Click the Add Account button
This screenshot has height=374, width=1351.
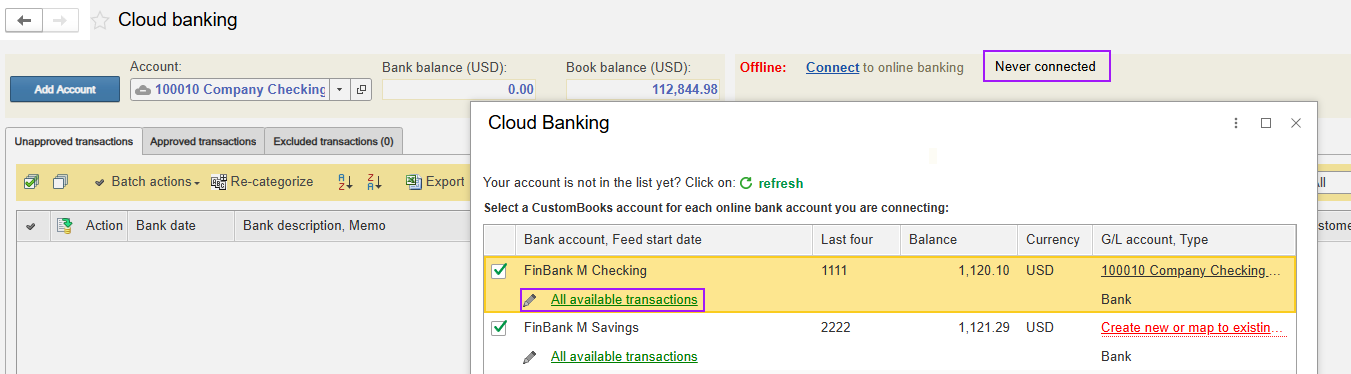pos(65,89)
